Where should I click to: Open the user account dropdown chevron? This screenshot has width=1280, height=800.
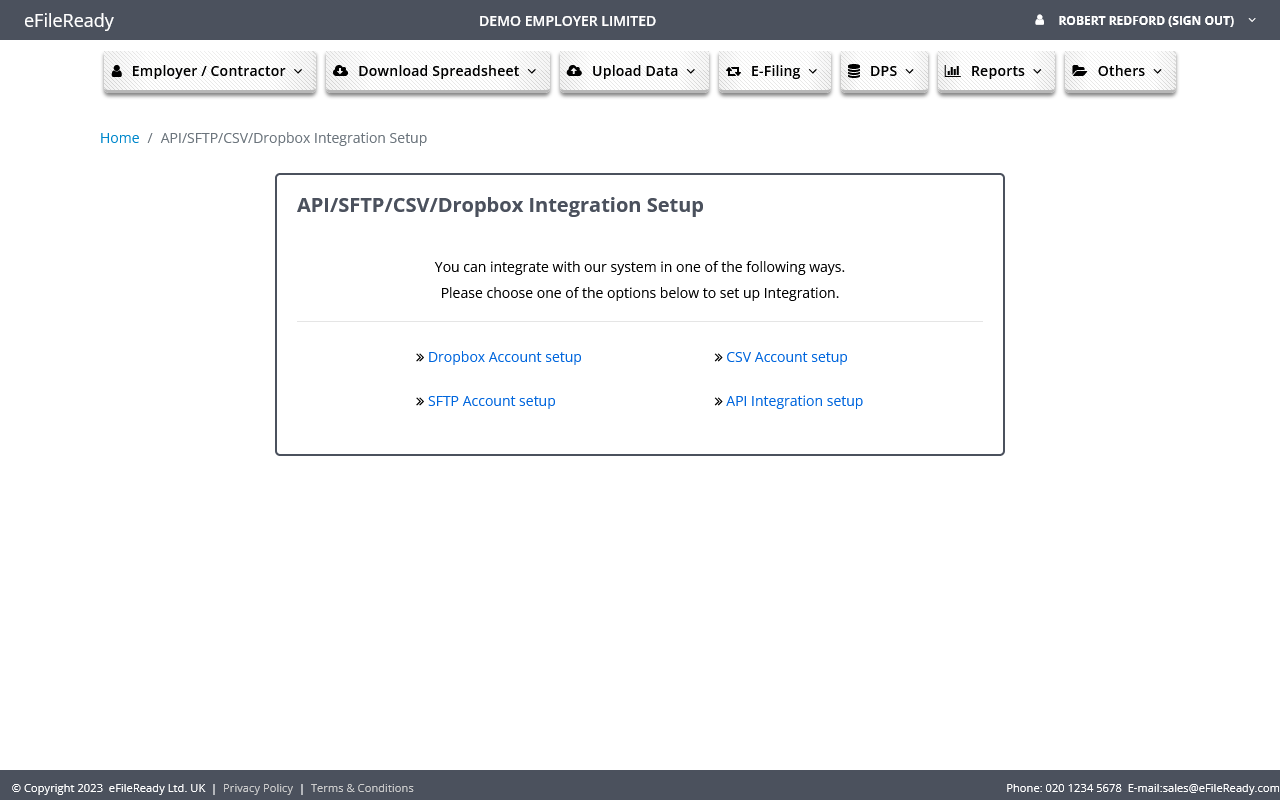point(1252,20)
